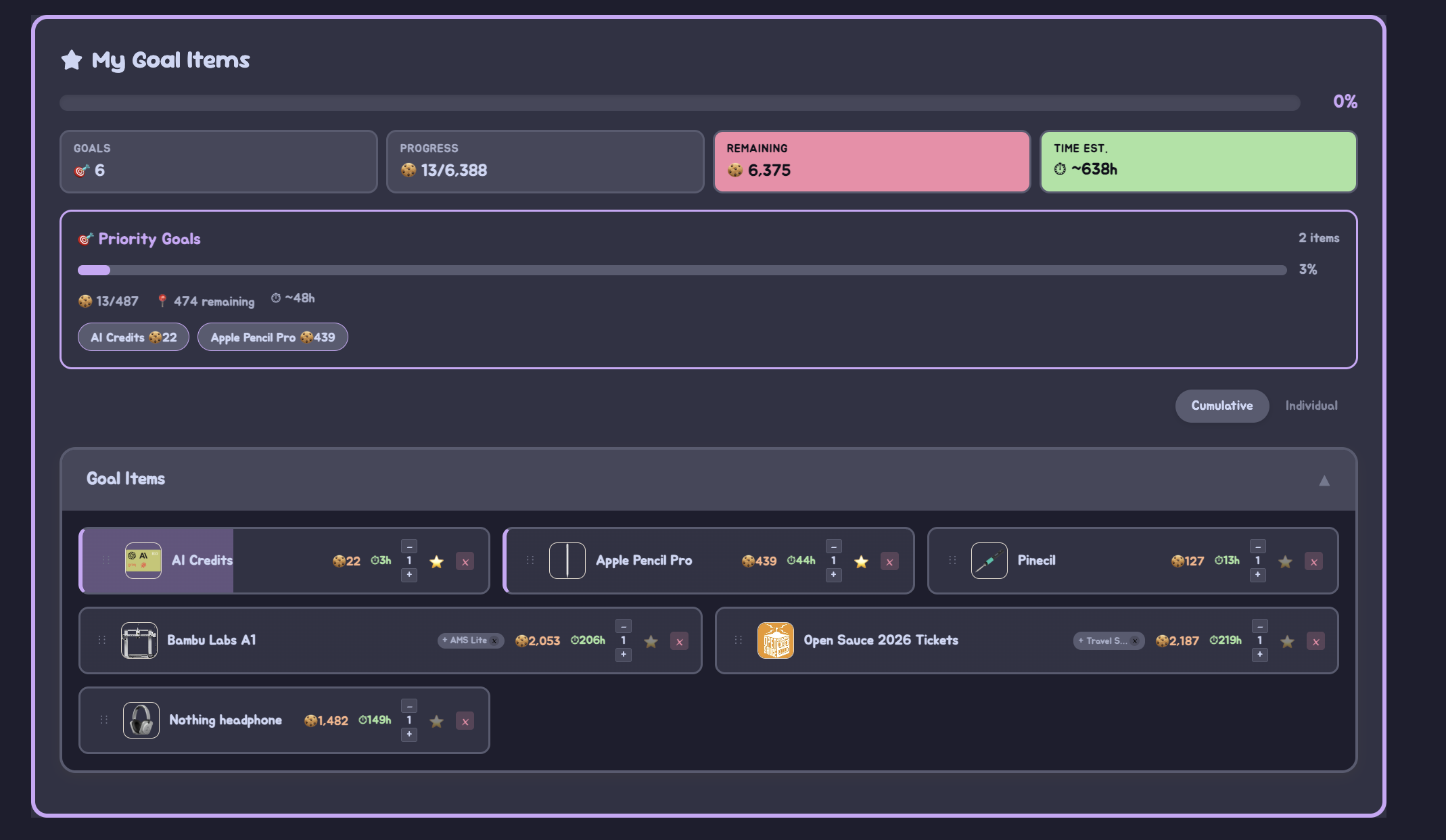The width and height of the screenshot is (1446, 840).
Task: Select the Cumulative view tab
Action: pos(1221,406)
